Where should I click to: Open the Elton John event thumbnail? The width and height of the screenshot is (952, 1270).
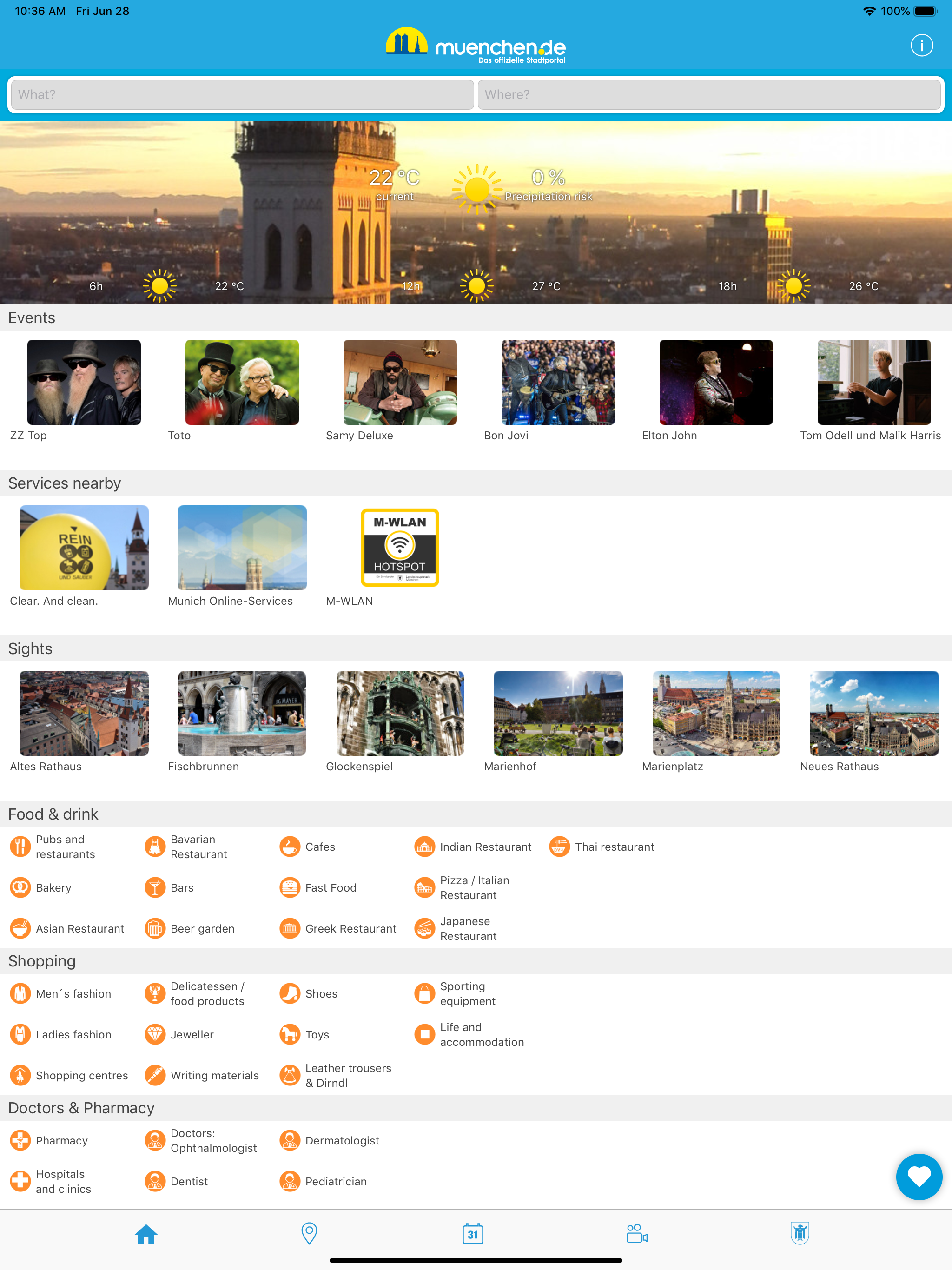click(715, 383)
